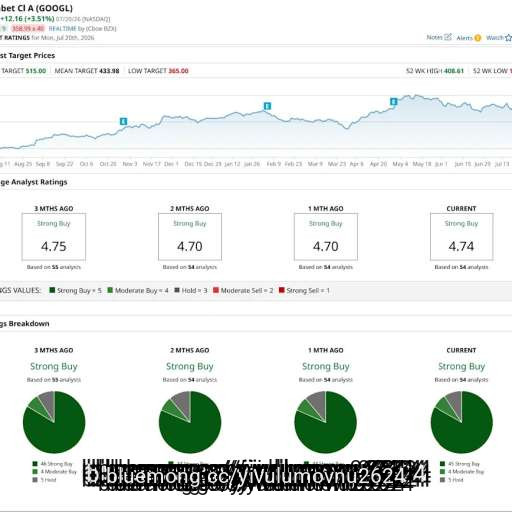Toggle the Watch star icon
512x512 pixels.
point(508,38)
